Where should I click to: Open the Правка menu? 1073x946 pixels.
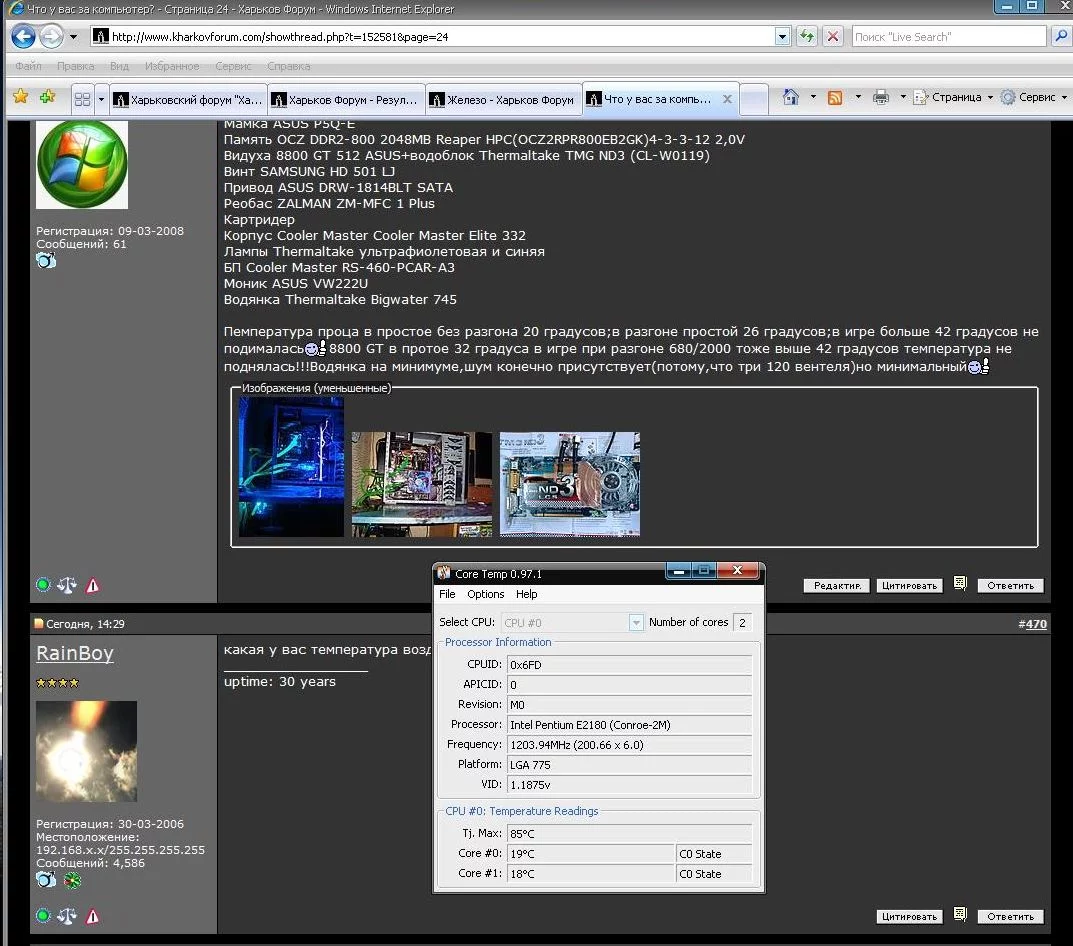pyautogui.click(x=75, y=66)
